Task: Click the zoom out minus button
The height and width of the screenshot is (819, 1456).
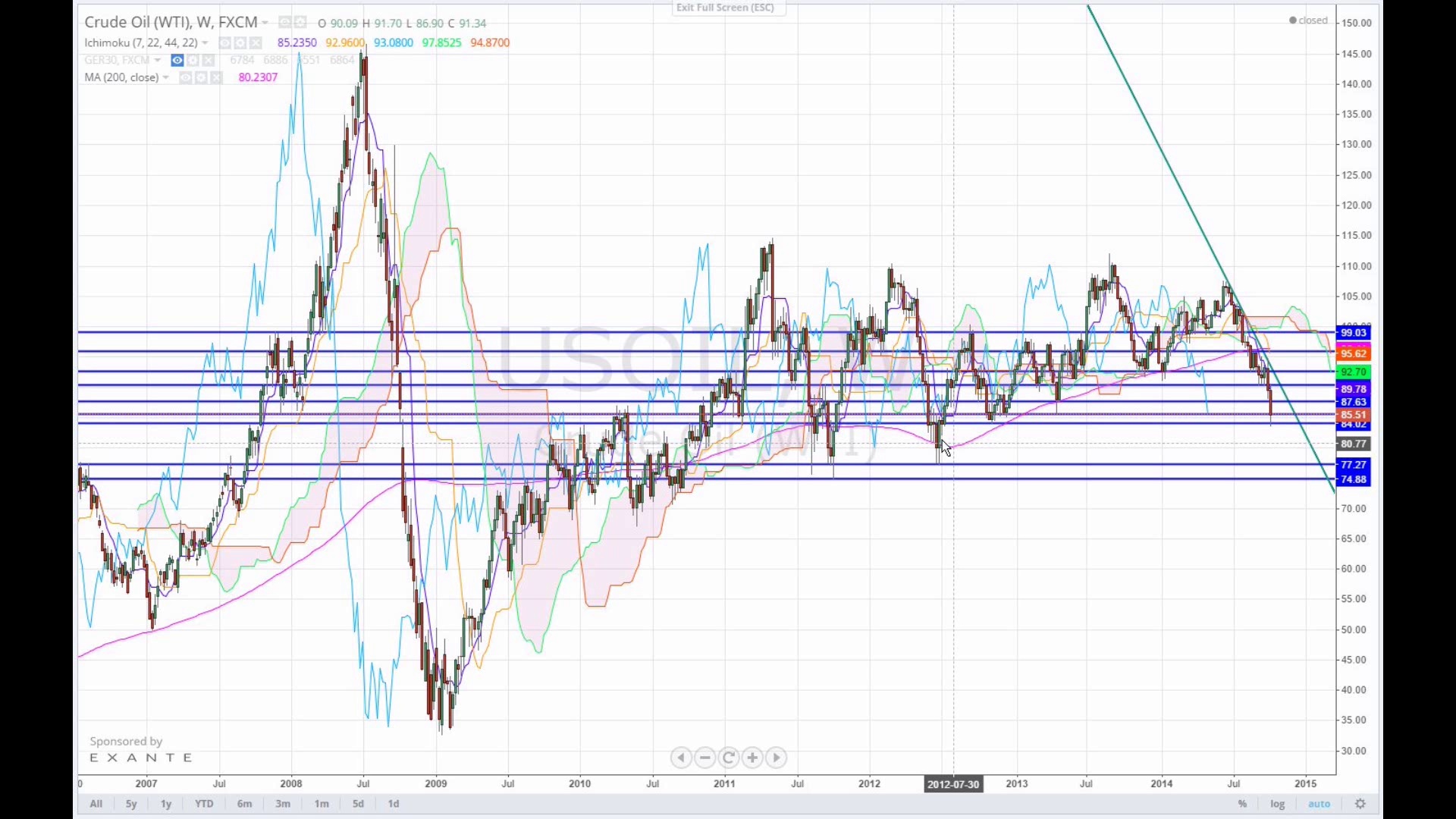Action: (x=705, y=758)
